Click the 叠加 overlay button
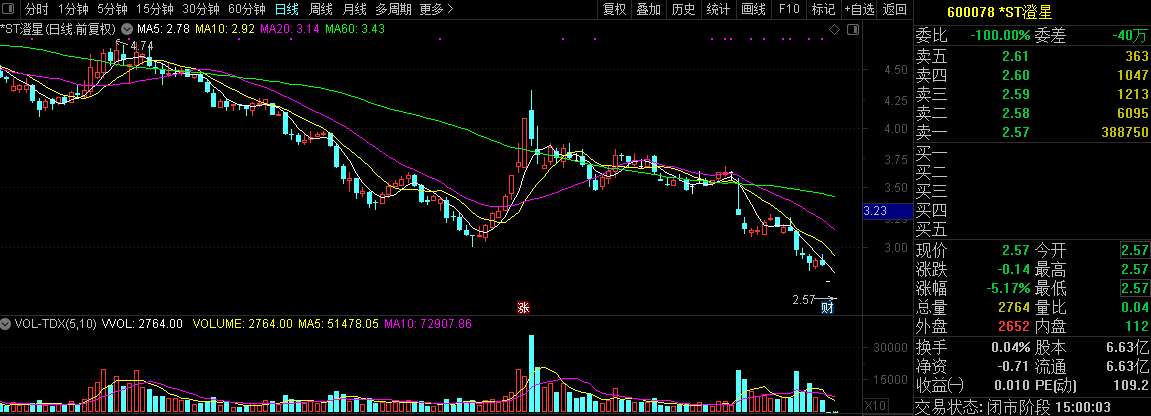 [649, 9]
